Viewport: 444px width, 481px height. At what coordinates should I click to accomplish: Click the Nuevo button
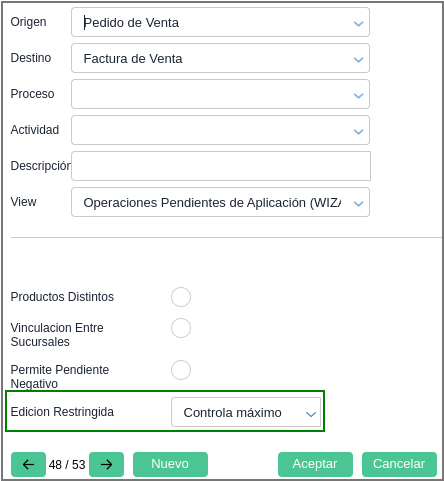(x=170, y=464)
